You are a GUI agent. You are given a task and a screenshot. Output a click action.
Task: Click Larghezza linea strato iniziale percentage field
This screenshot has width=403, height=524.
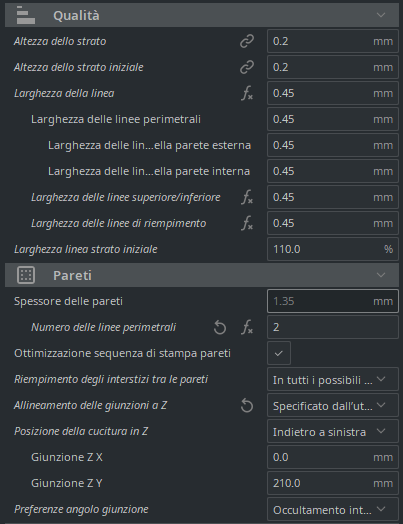click(333, 249)
